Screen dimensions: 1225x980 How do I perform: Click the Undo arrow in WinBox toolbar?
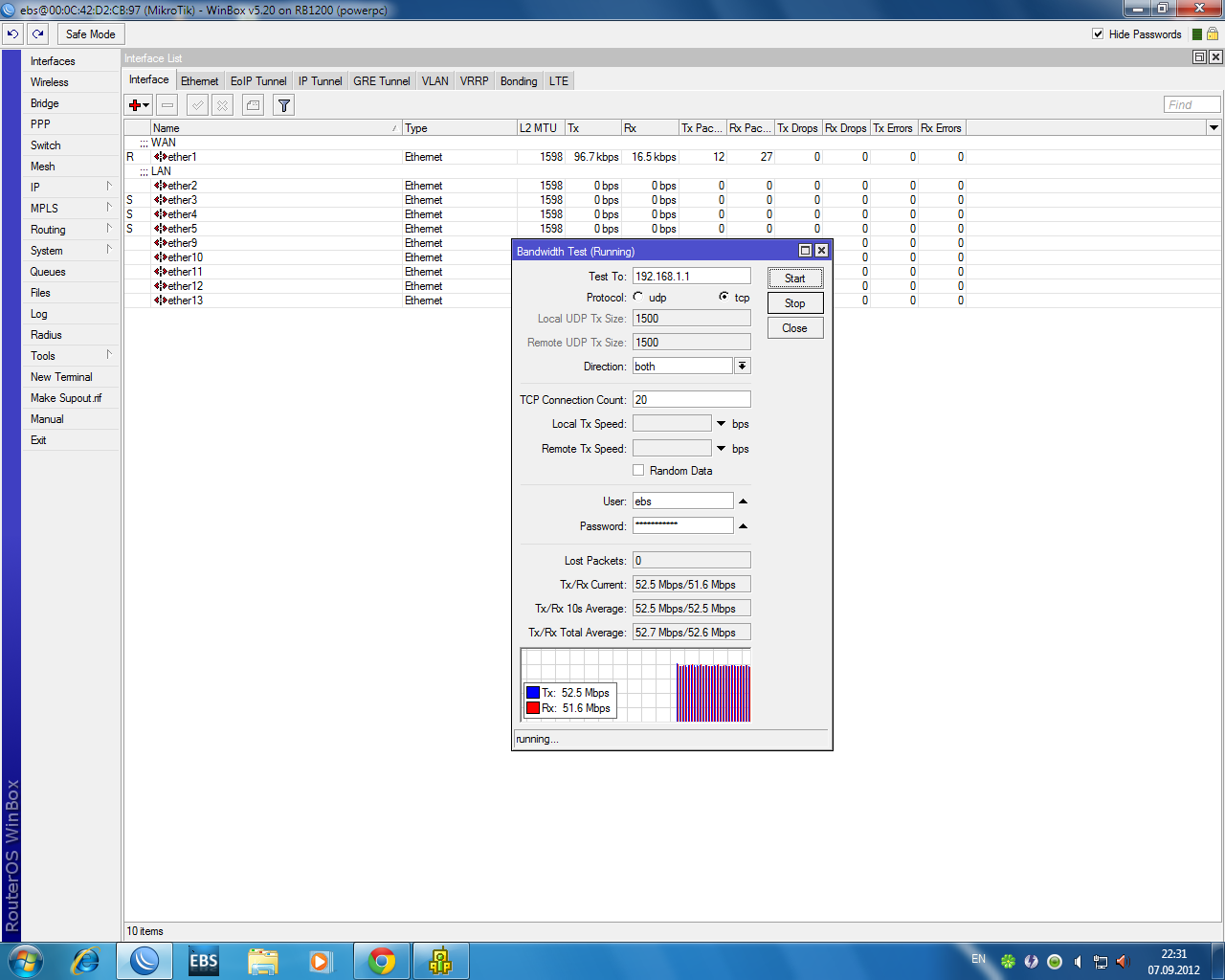12,33
